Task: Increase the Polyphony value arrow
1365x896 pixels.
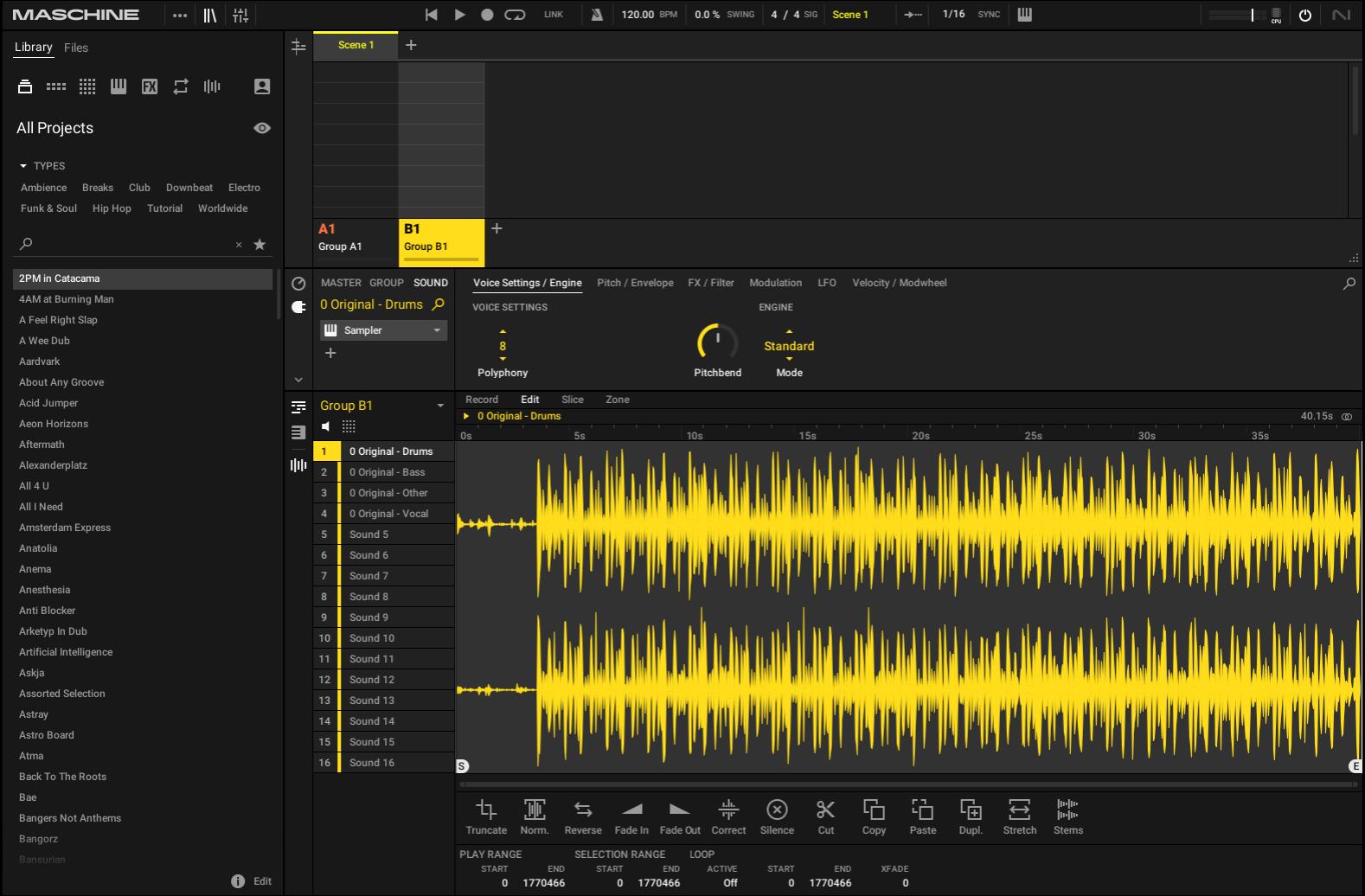Action: pos(503,331)
